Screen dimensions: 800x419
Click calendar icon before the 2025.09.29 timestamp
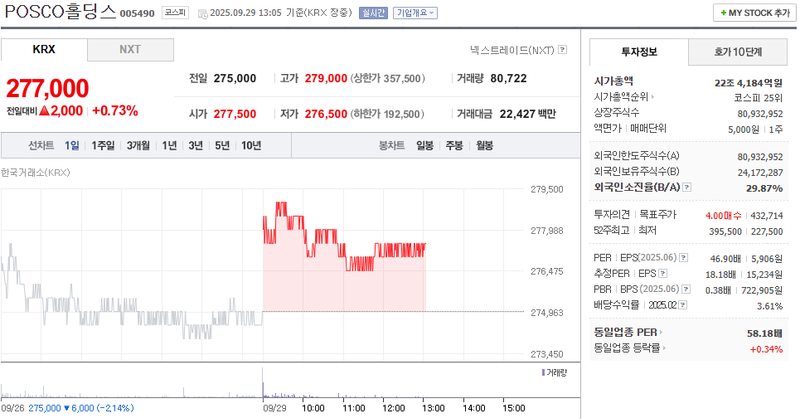coord(203,14)
